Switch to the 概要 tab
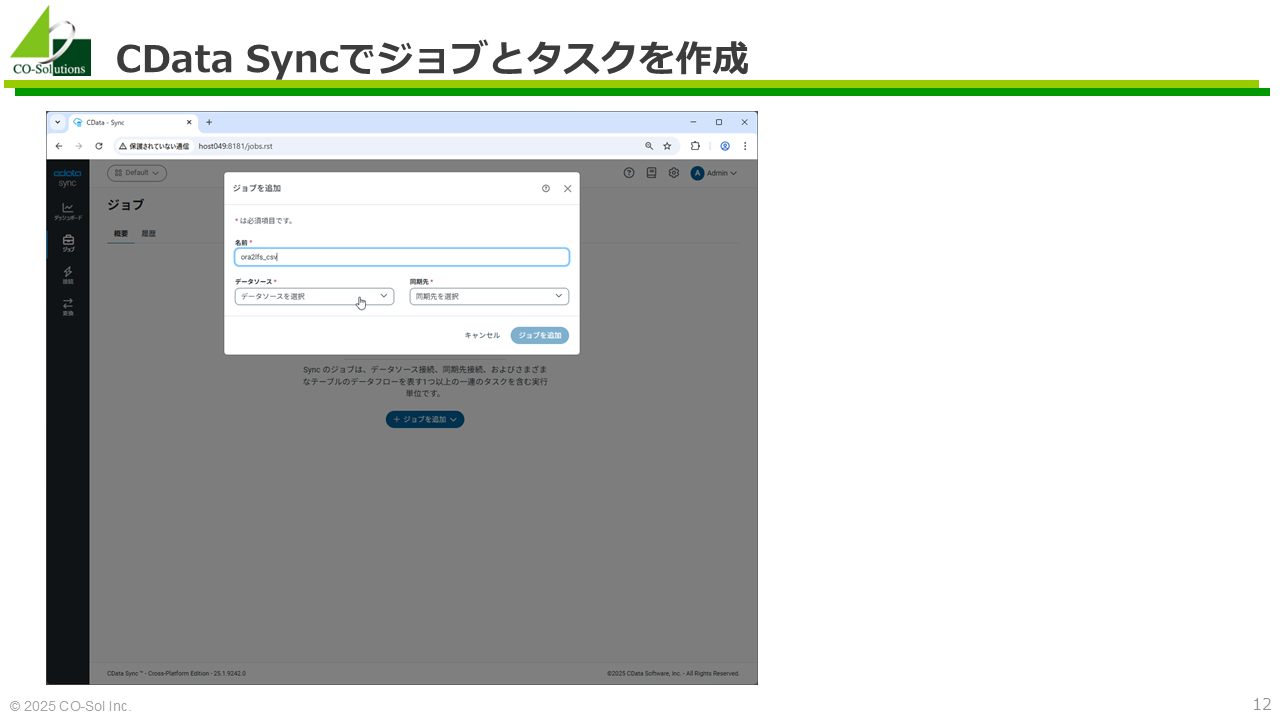The width and height of the screenshot is (1280, 720). coord(121,234)
